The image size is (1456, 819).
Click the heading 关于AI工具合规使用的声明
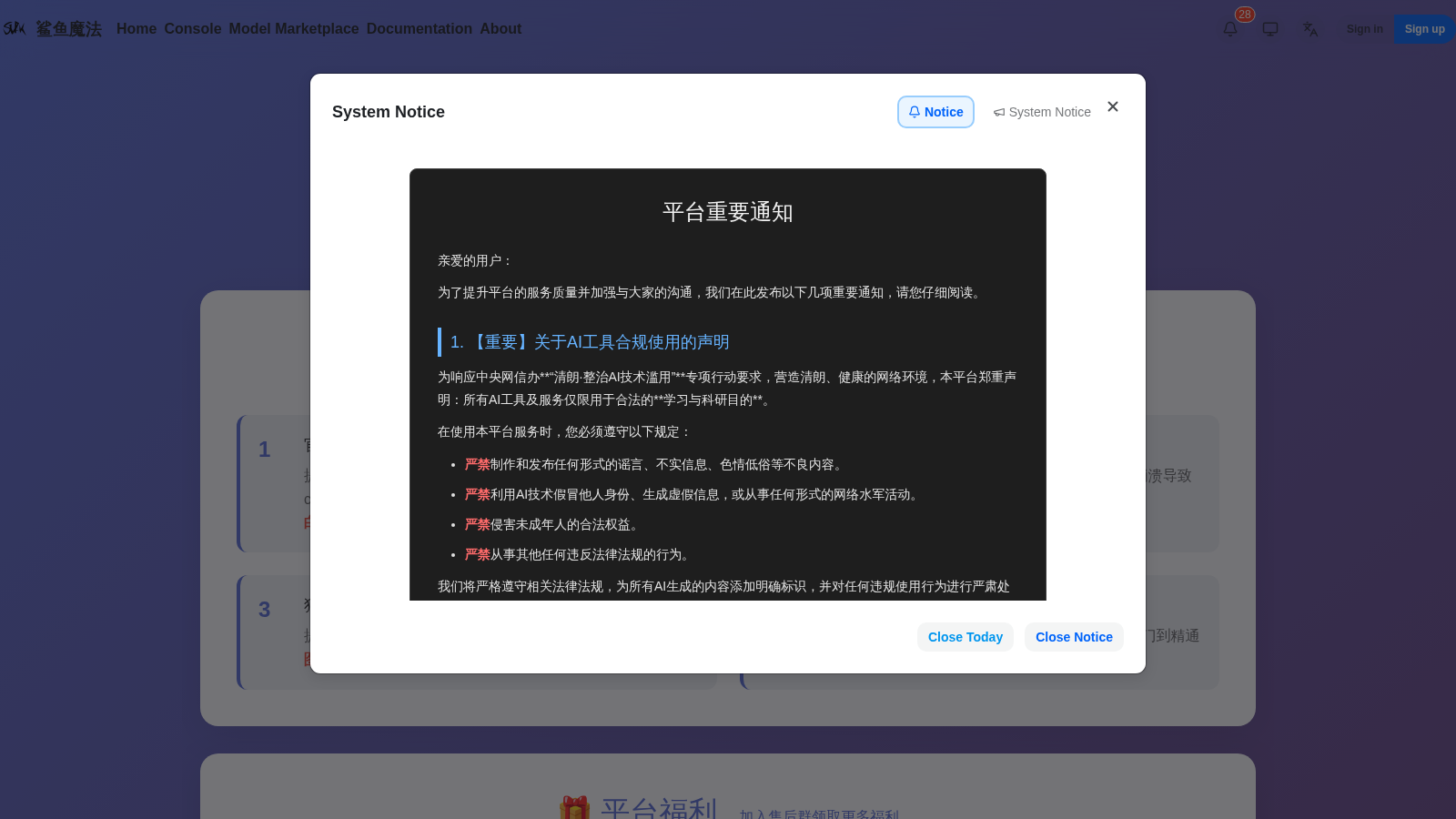[x=590, y=342]
